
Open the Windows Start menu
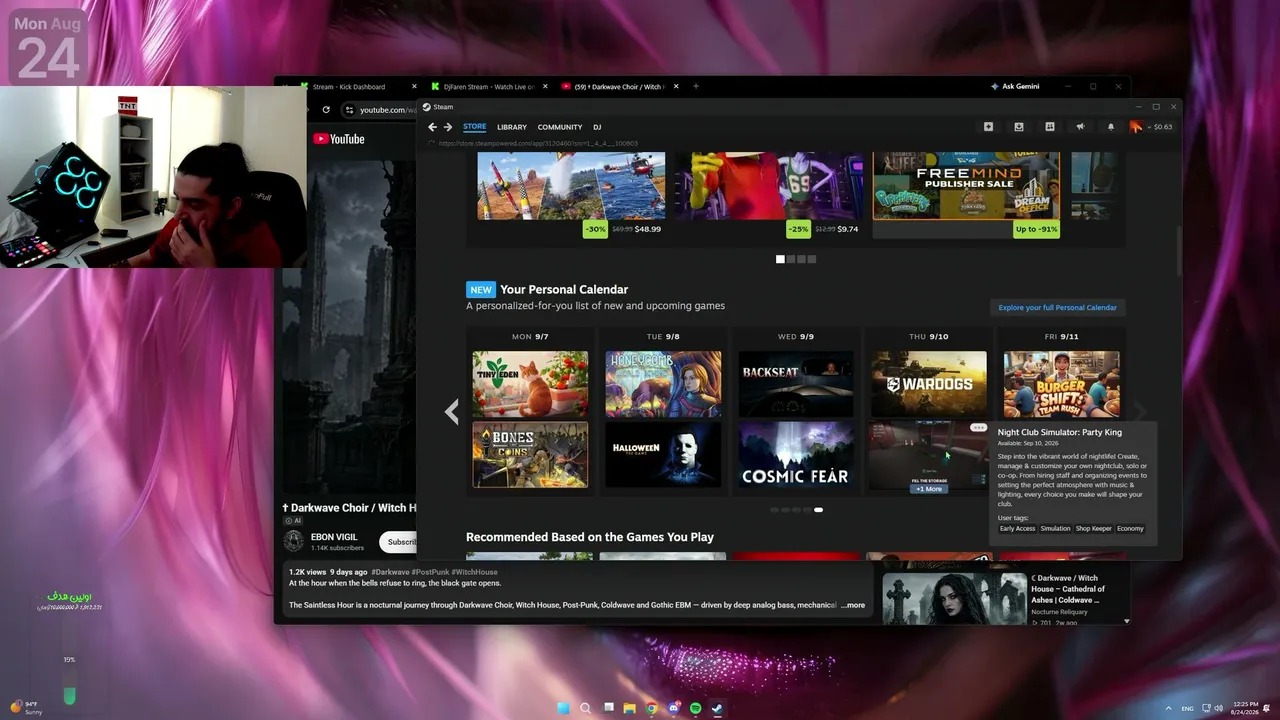(563, 708)
